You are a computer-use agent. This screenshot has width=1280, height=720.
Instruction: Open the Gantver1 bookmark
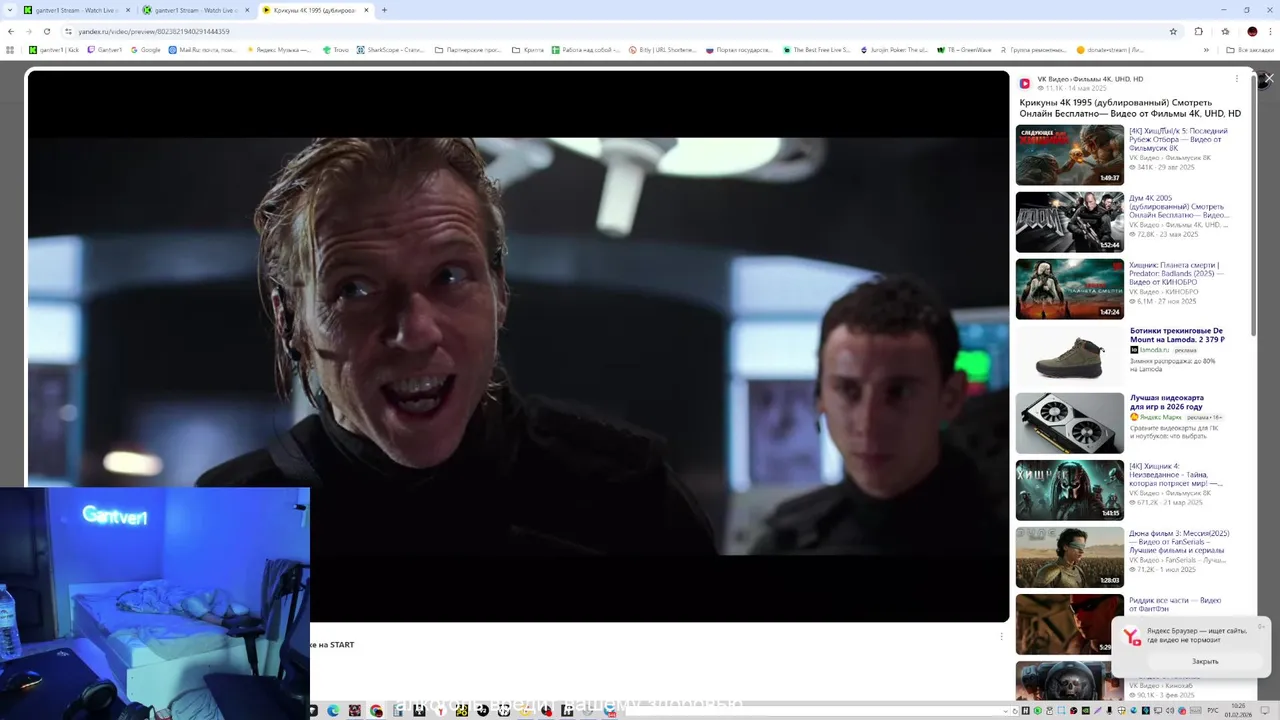(105, 49)
